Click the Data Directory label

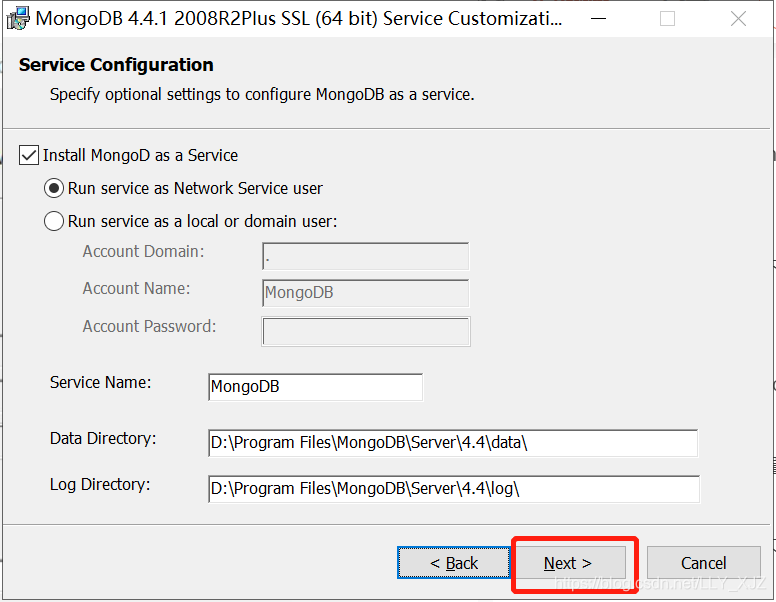(x=103, y=439)
